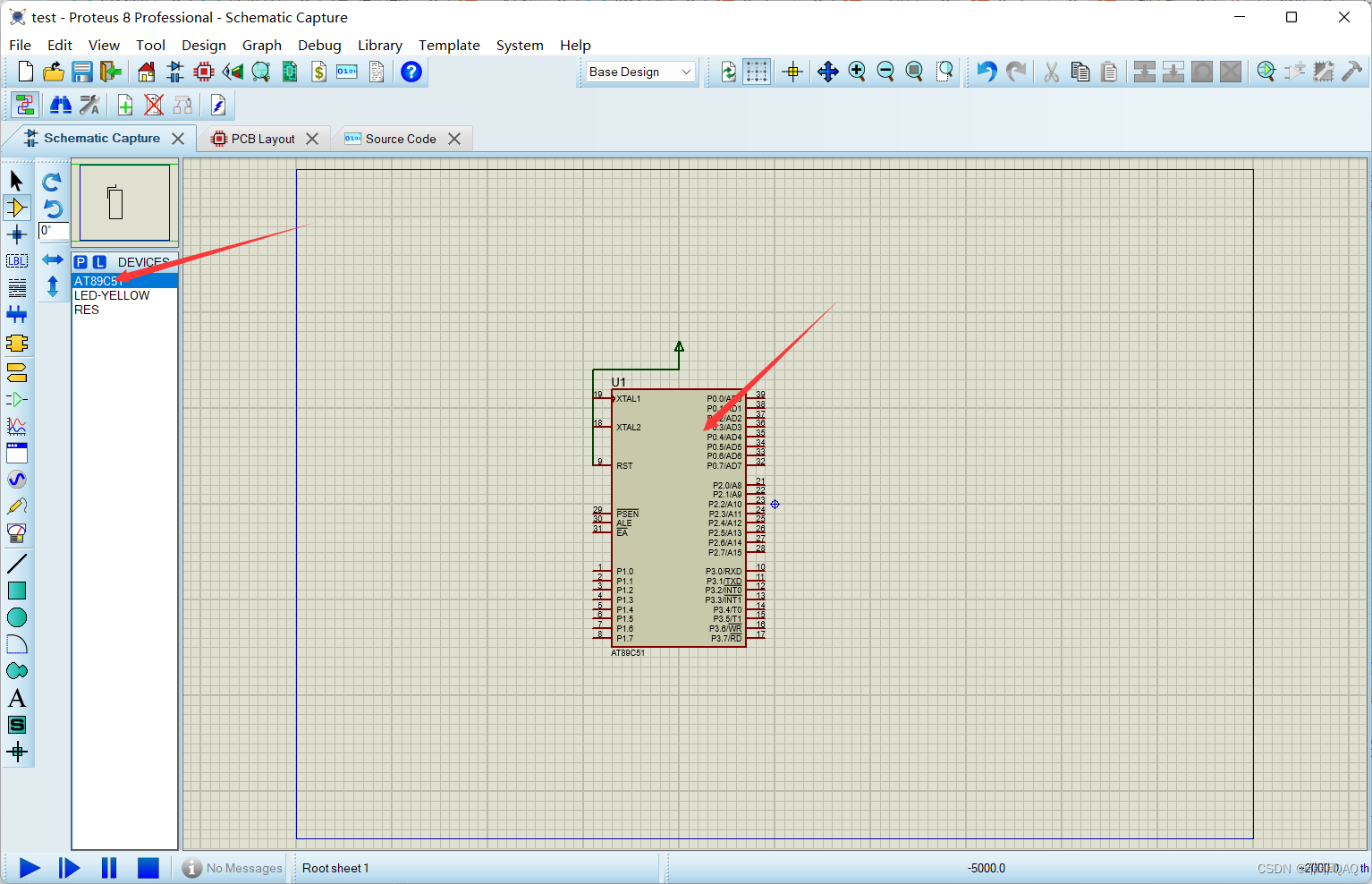1372x884 pixels.
Task: Click the Rotate Clockwise icon
Action: point(53,182)
